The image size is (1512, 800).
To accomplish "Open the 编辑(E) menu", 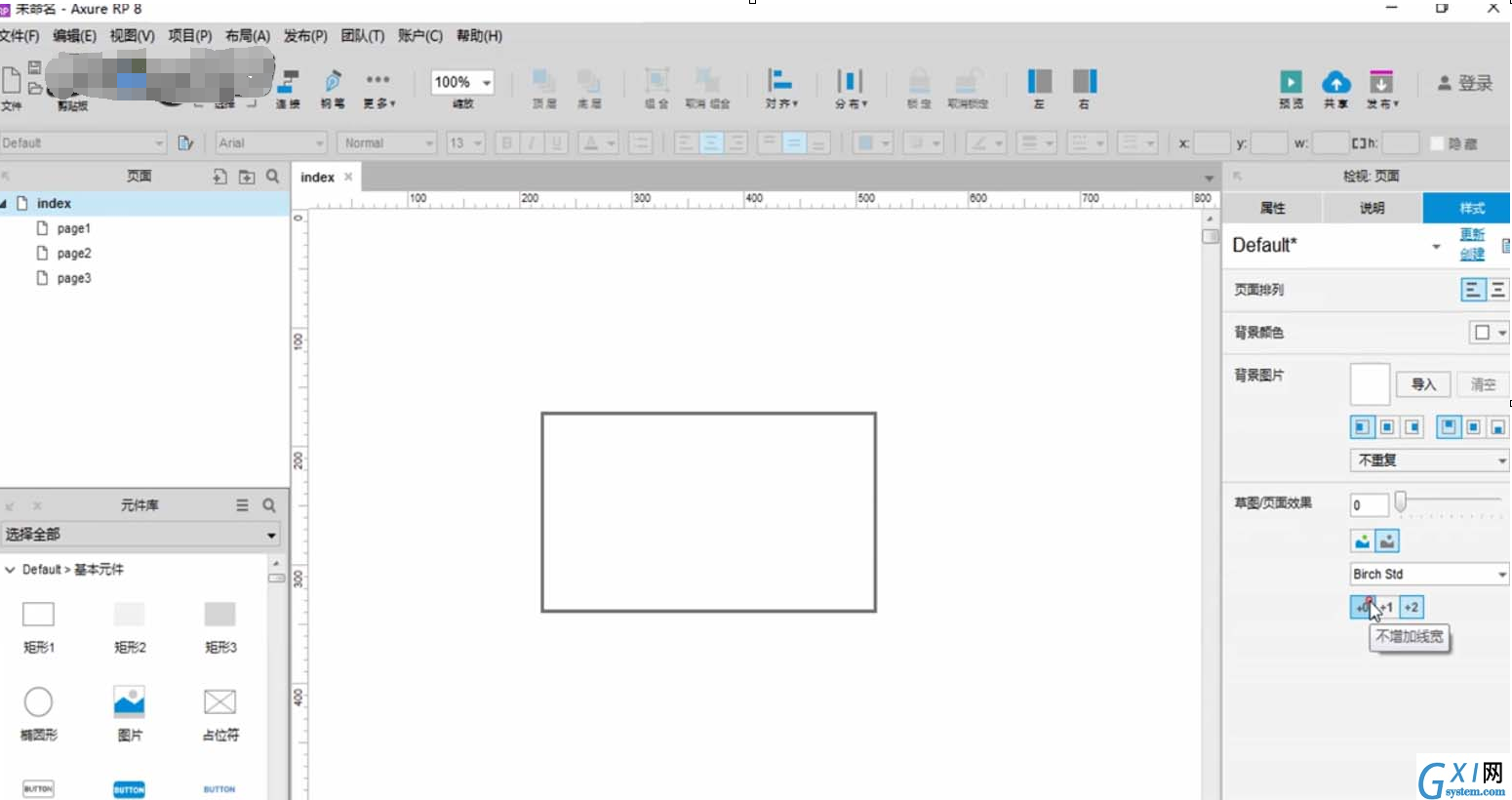I will 74,36.
